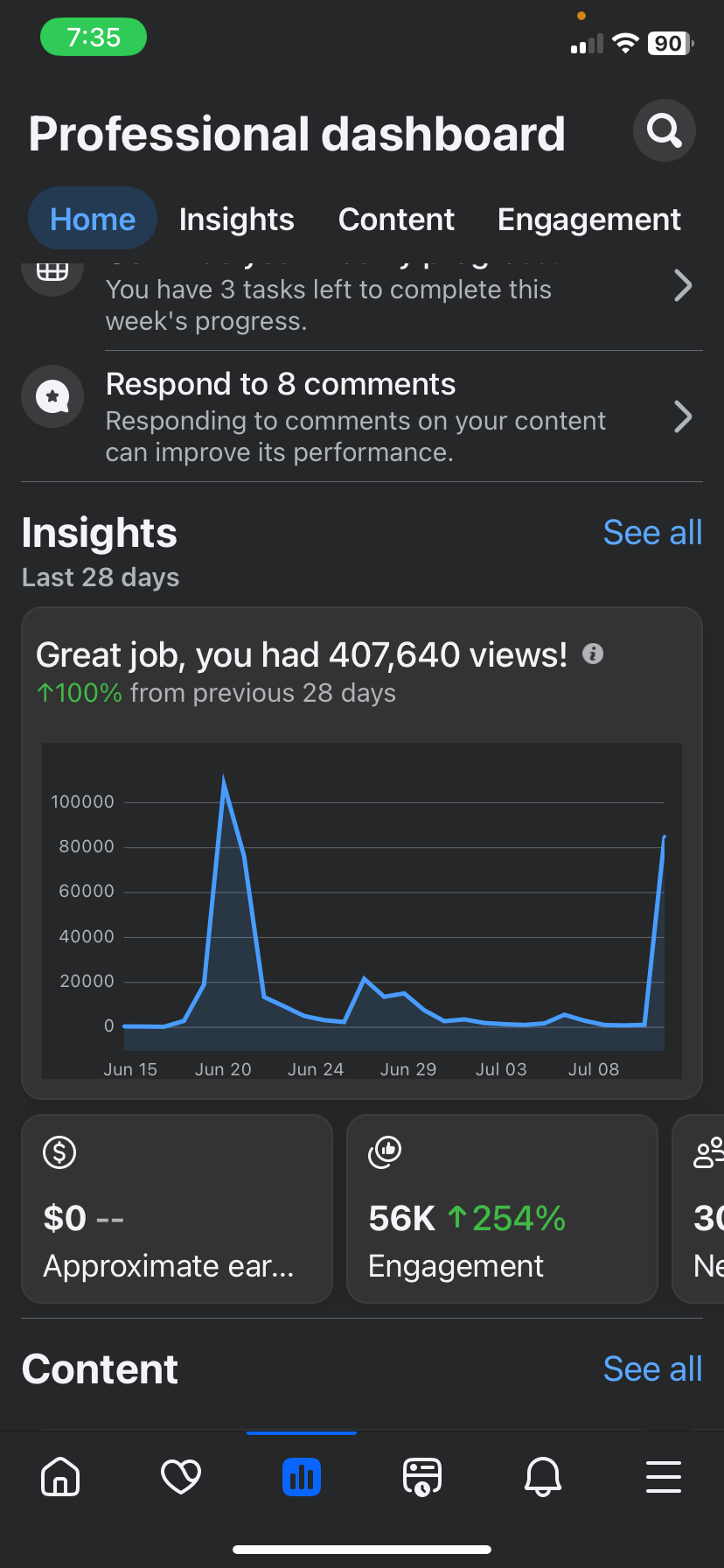724x1568 pixels.
Task: Expand Respond to 8 comments chevron
Action: (683, 417)
